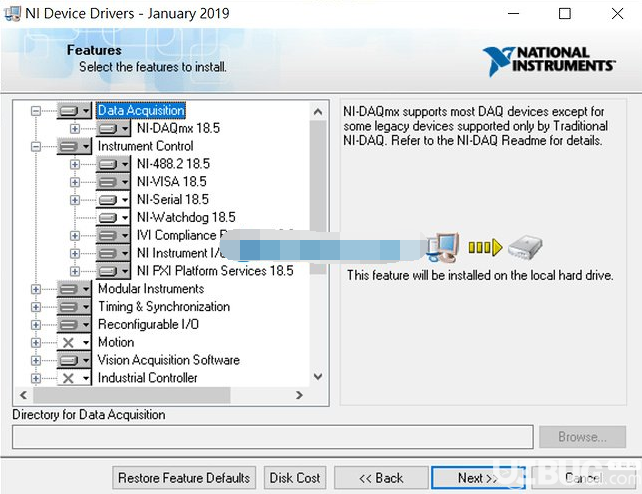This screenshot has height=494, width=642.
Task: Click Restore Feature Defaults button
Action: (184, 478)
